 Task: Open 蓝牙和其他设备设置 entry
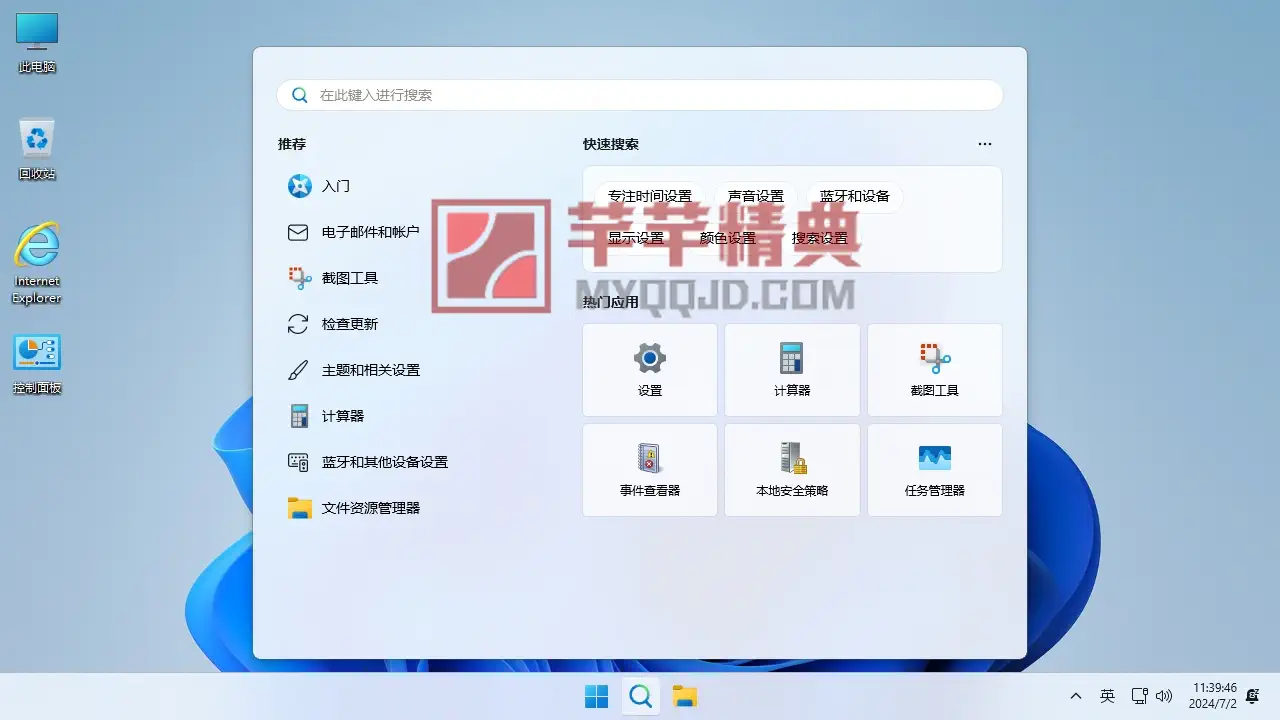point(384,462)
